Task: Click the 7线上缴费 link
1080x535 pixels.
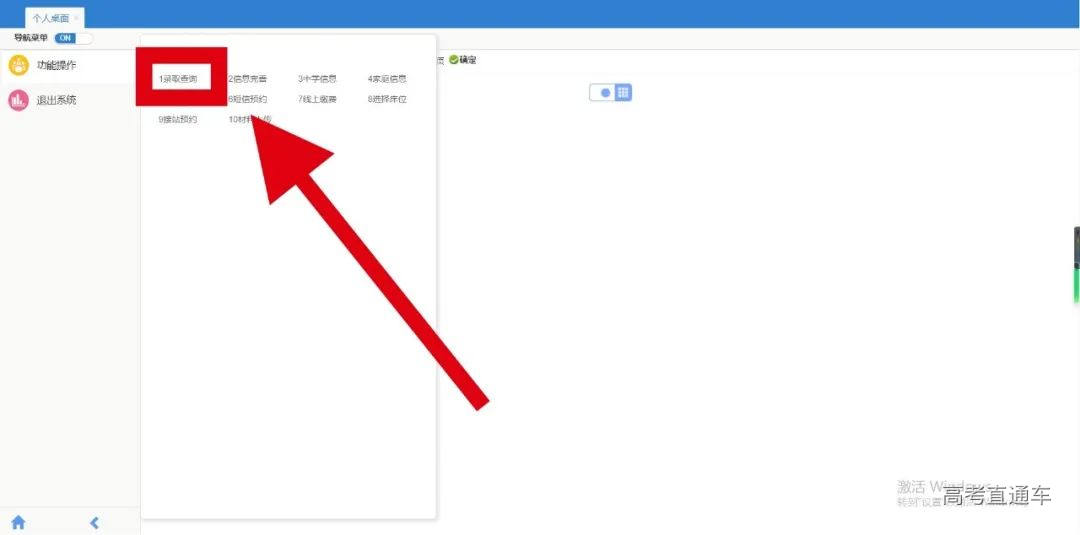Action: (x=317, y=99)
